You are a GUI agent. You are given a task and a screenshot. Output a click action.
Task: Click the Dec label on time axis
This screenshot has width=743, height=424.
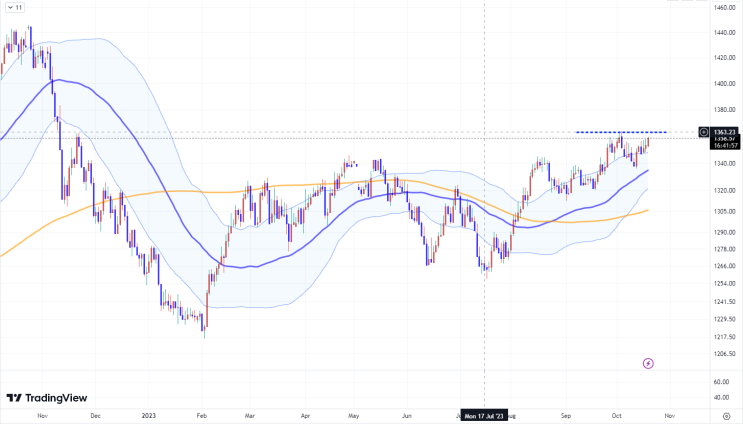click(x=96, y=416)
